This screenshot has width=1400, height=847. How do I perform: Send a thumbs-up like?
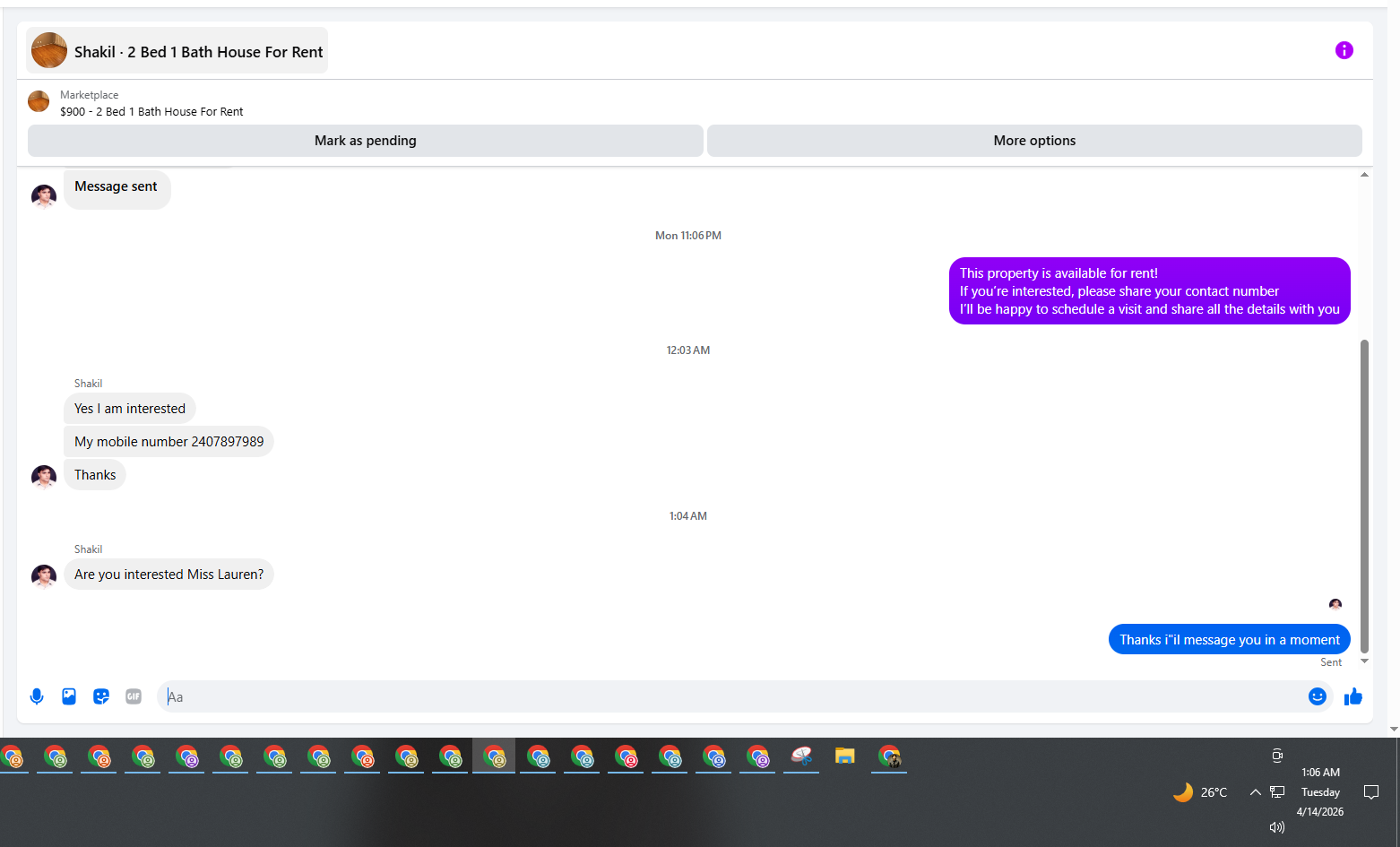[1352, 696]
